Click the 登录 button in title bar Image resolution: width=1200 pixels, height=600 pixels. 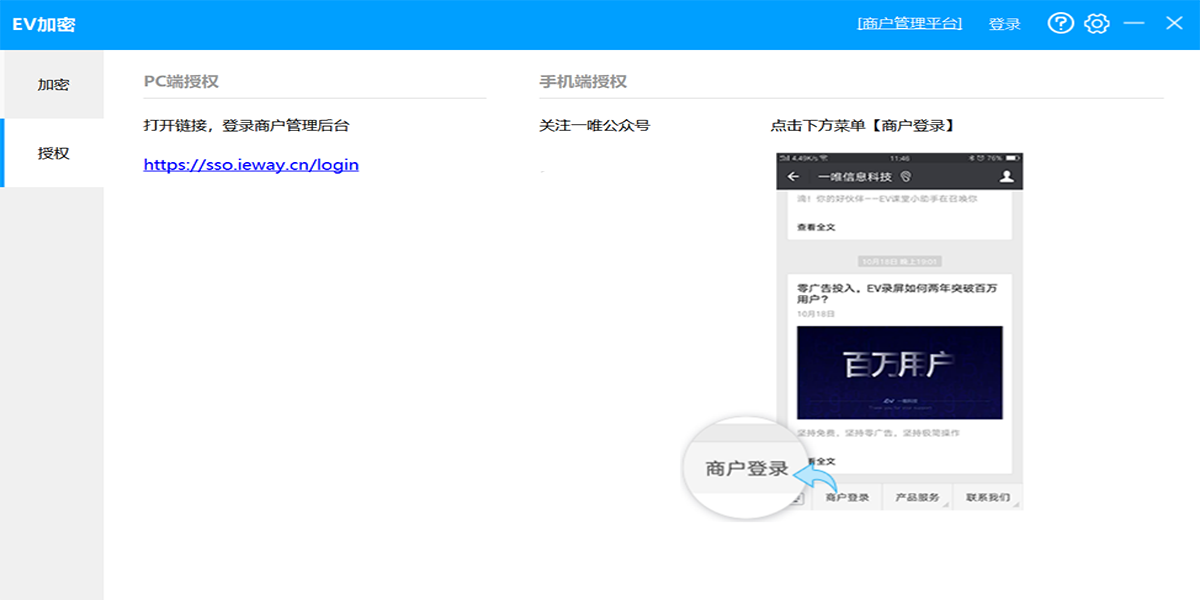(1005, 23)
